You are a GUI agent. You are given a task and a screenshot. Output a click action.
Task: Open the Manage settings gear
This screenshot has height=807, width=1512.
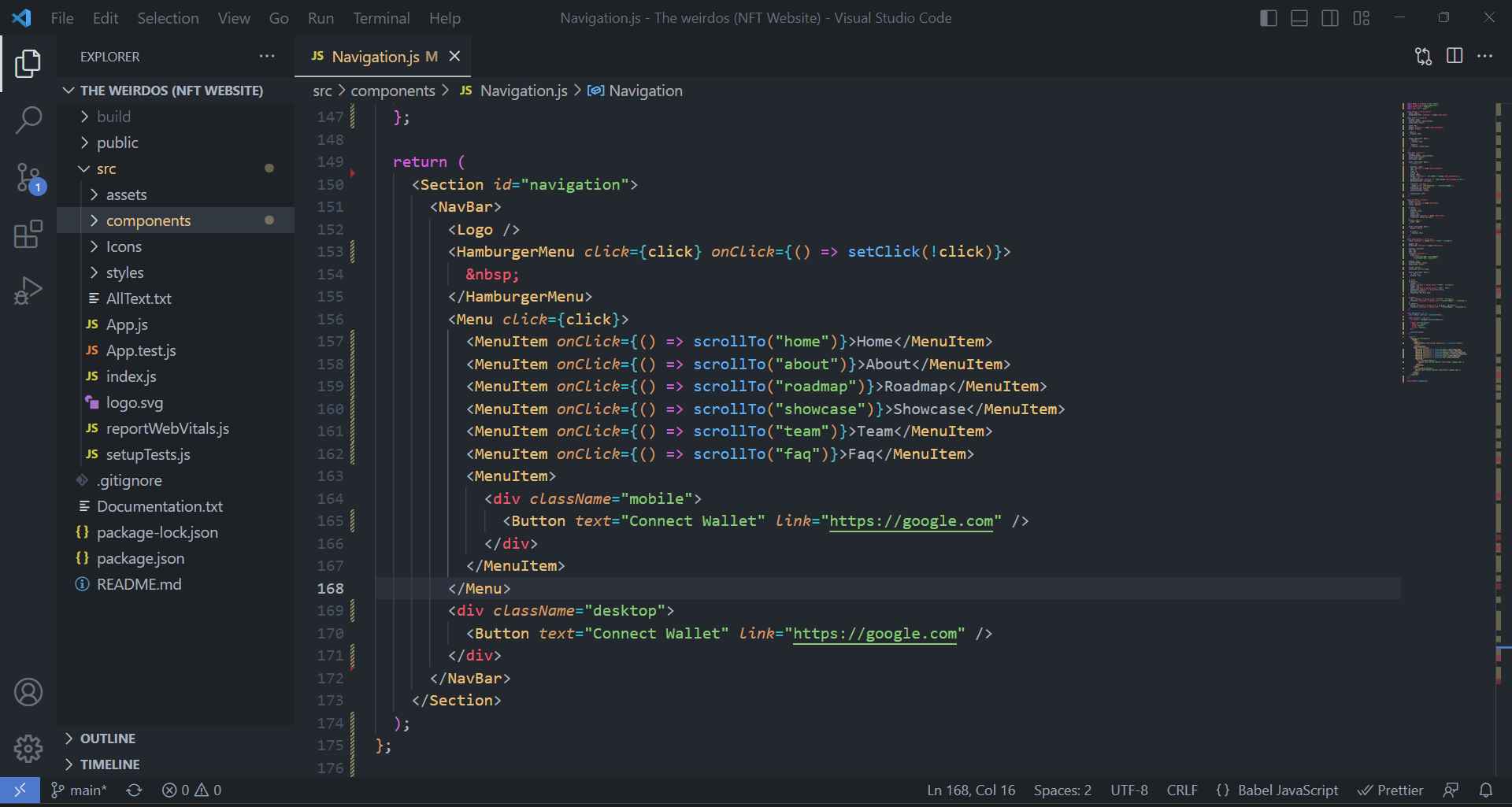coord(28,749)
